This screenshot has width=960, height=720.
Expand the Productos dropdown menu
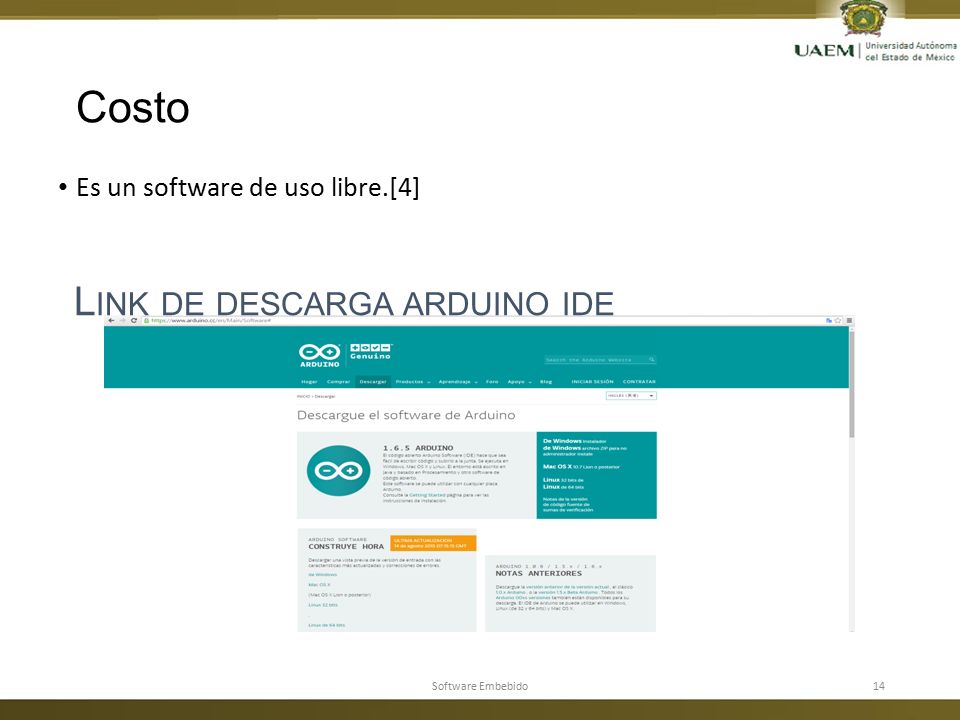tap(413, 381)
